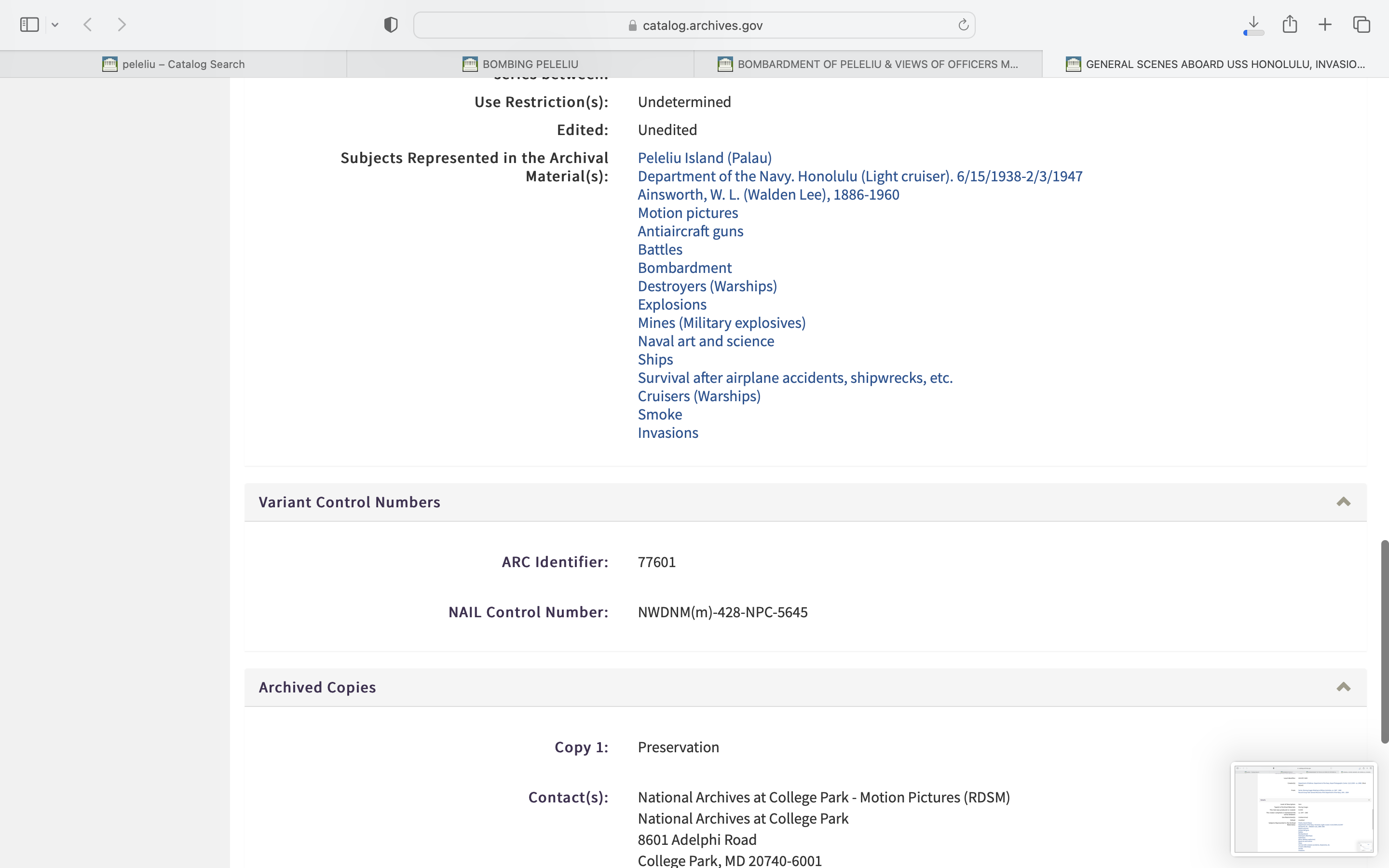Collapse the Archived Copies section

pos(1343,687)
